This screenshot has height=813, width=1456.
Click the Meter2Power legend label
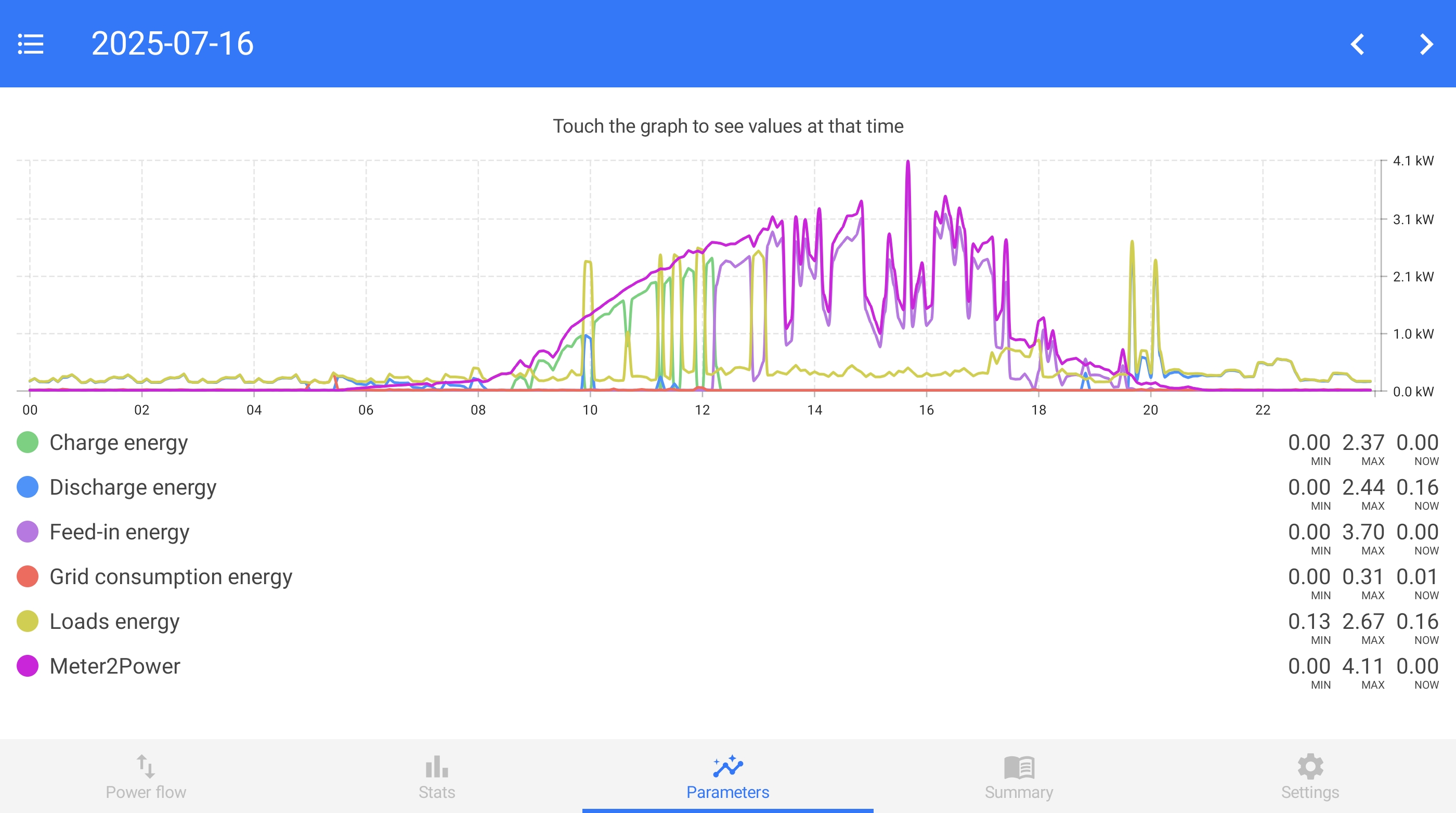click(115, 666)
